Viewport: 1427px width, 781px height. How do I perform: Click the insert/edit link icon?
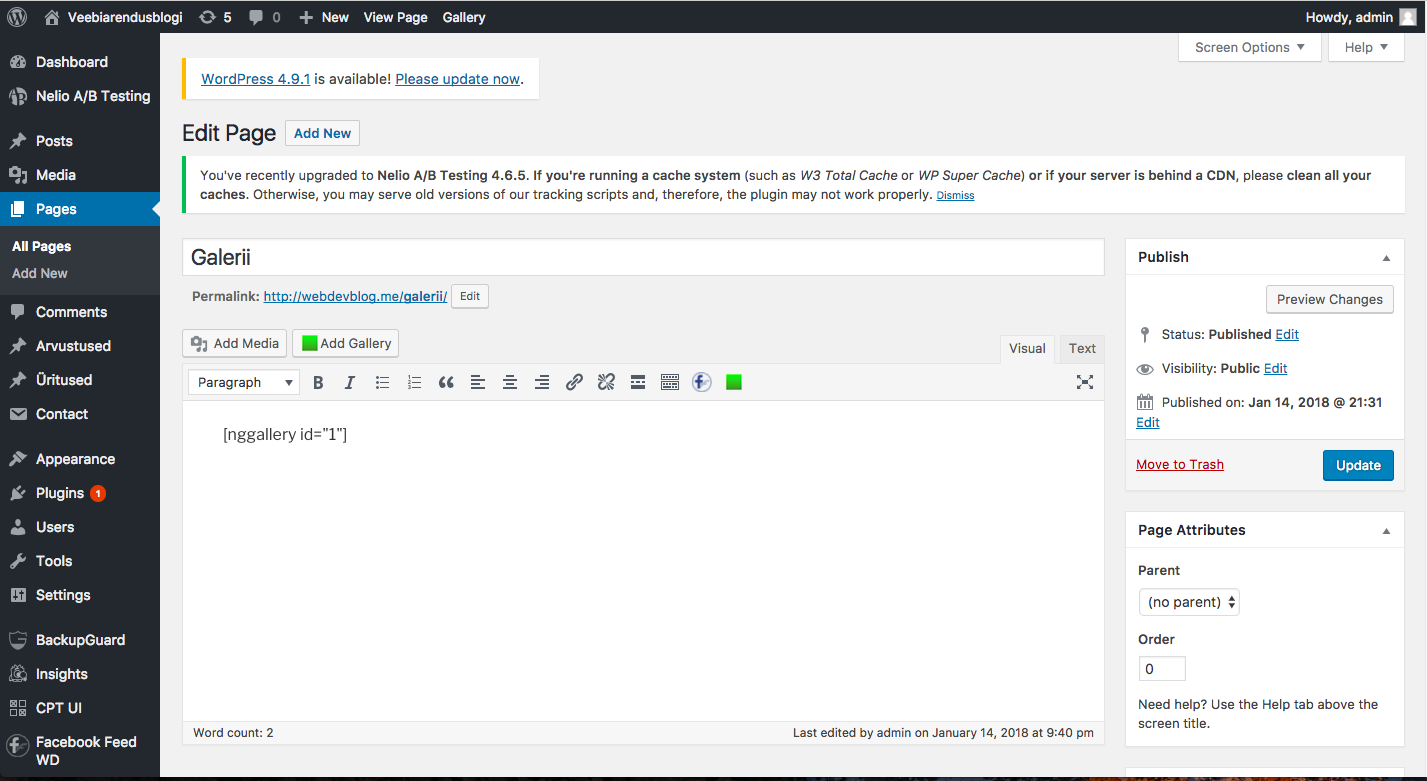tap(574, 382)
